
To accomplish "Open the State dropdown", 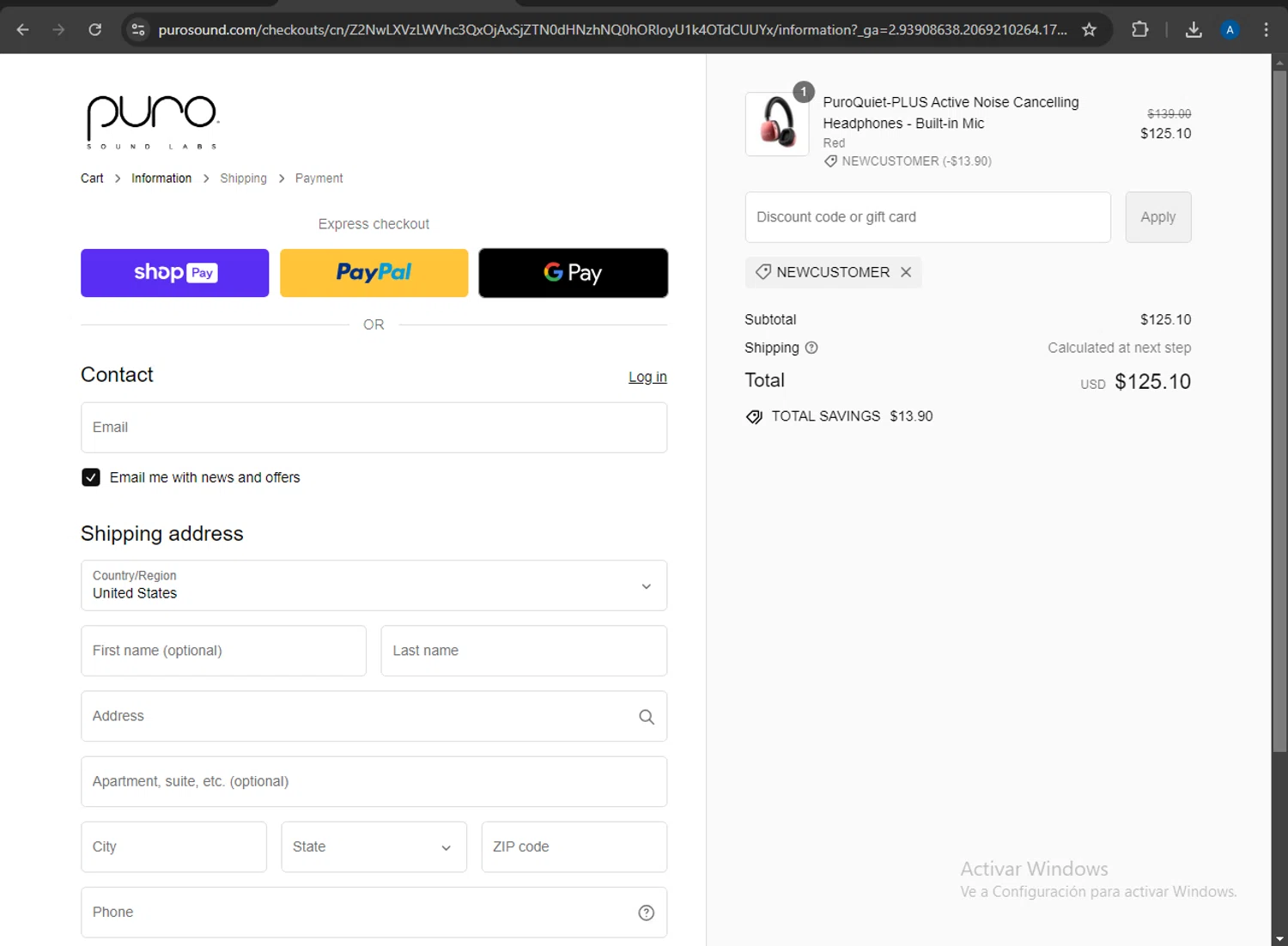I will pyautogui.click(x=374, y=847).
